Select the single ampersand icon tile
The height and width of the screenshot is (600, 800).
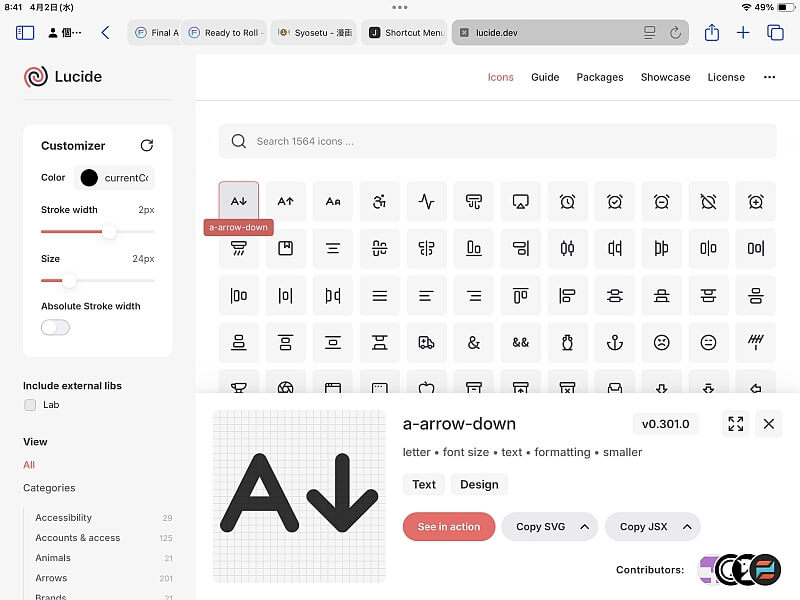473,342
